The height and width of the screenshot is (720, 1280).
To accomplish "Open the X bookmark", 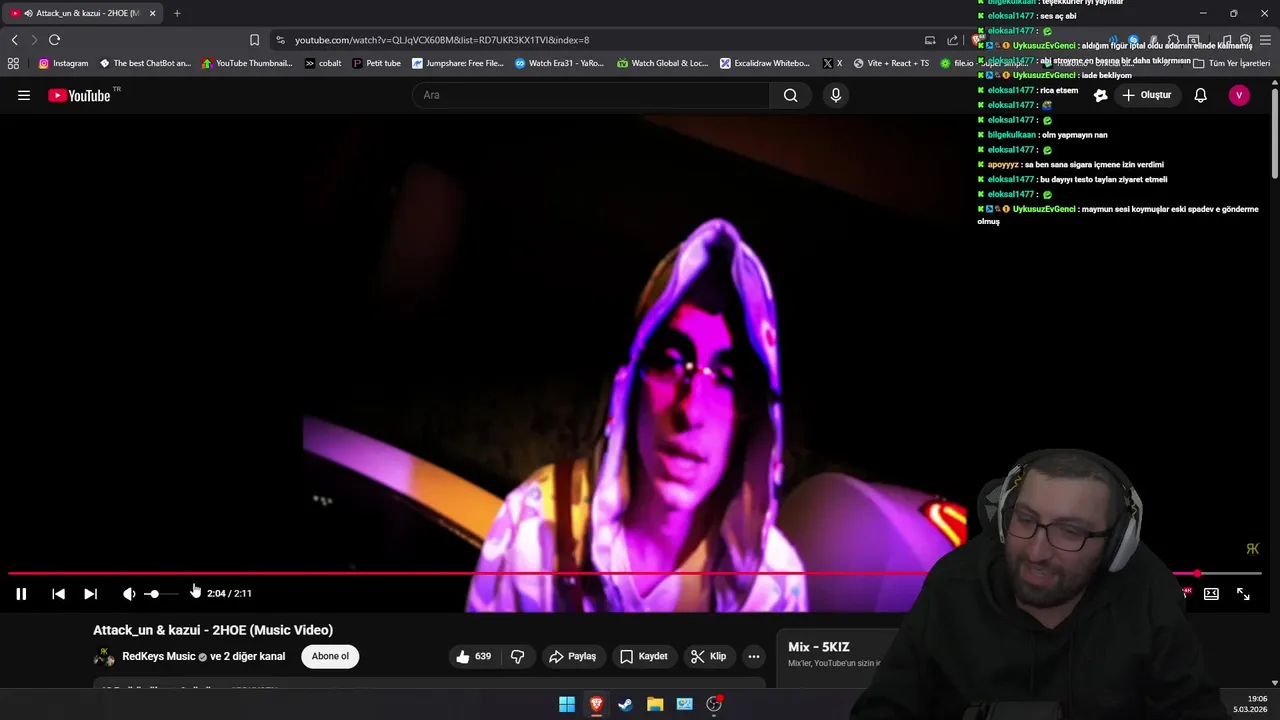I will tap(832, 63).
